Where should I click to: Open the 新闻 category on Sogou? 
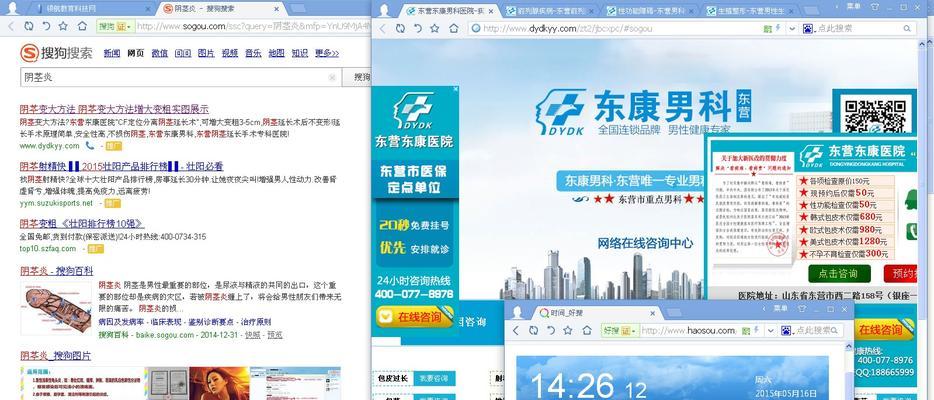tap(111, 53)
